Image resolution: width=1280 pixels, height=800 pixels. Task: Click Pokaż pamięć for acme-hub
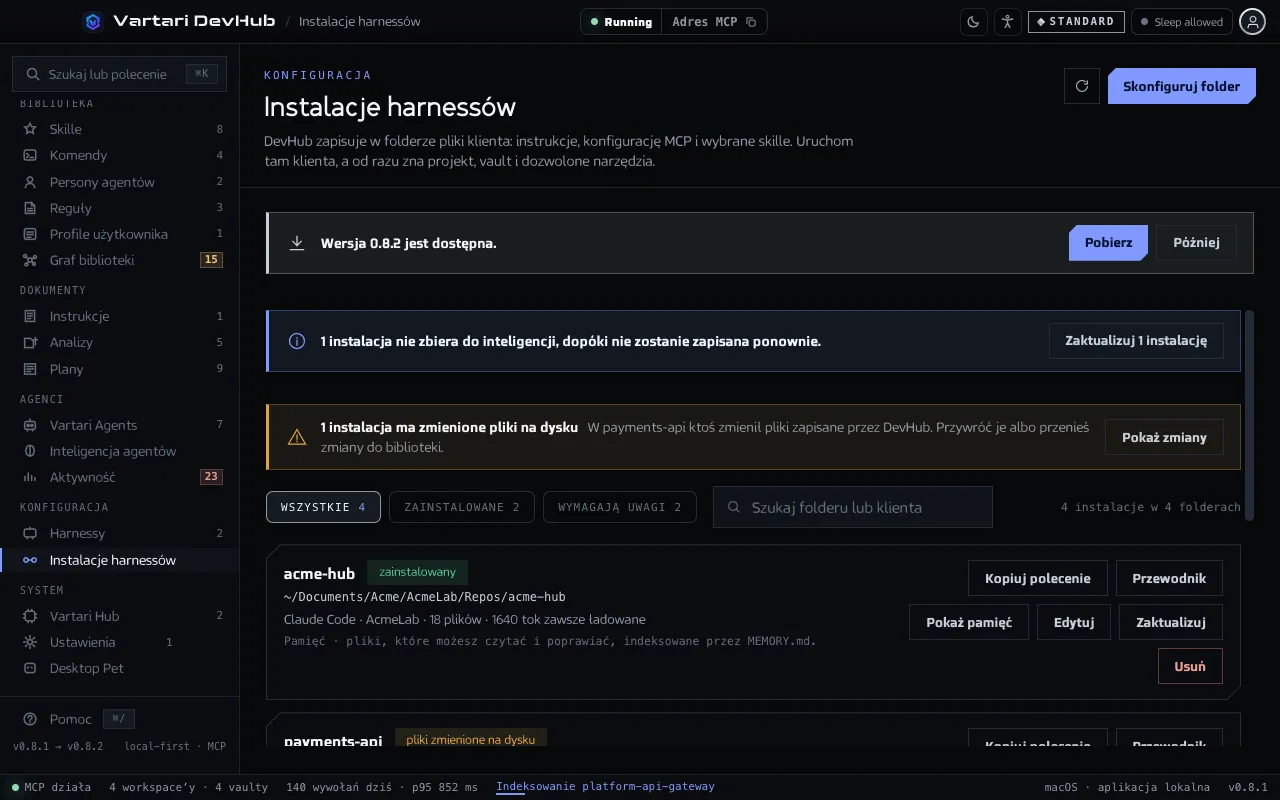[x=969, y=622]
